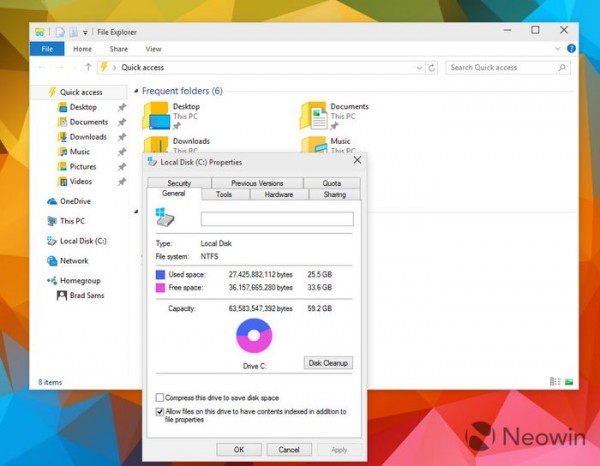Enable Compress this drive checkbox

point(160,398)
